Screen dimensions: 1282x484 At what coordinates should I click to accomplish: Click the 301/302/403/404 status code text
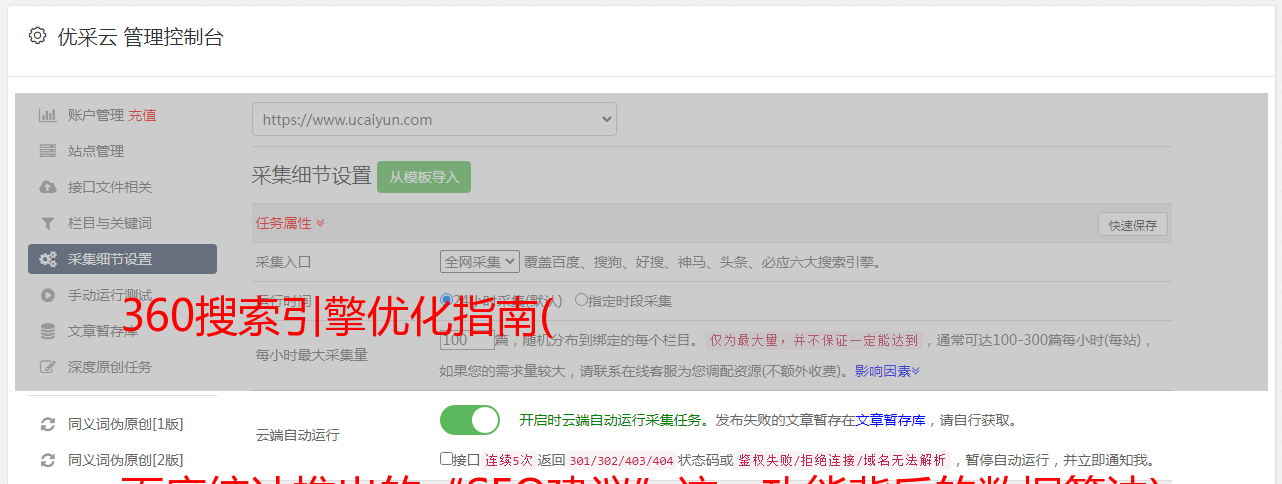(x=621, y=460)
